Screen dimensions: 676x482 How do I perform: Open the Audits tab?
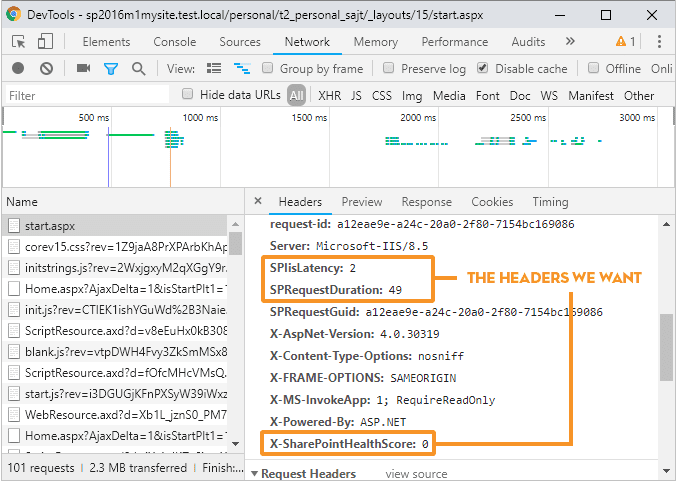528,42
